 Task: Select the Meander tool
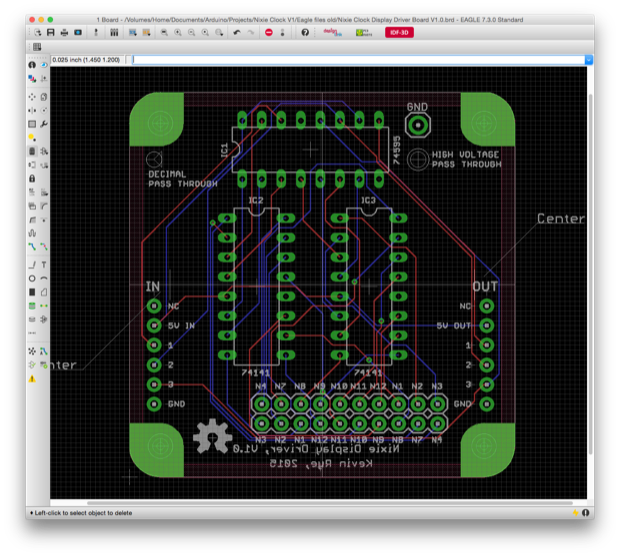[32, 233]
